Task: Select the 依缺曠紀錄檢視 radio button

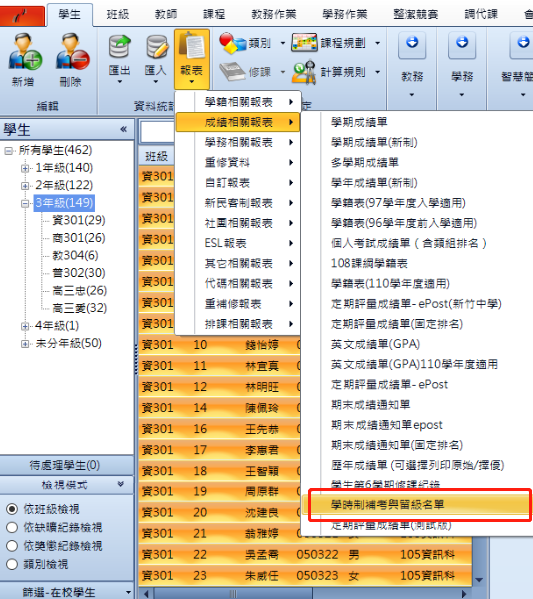Action: click(12, 527)
